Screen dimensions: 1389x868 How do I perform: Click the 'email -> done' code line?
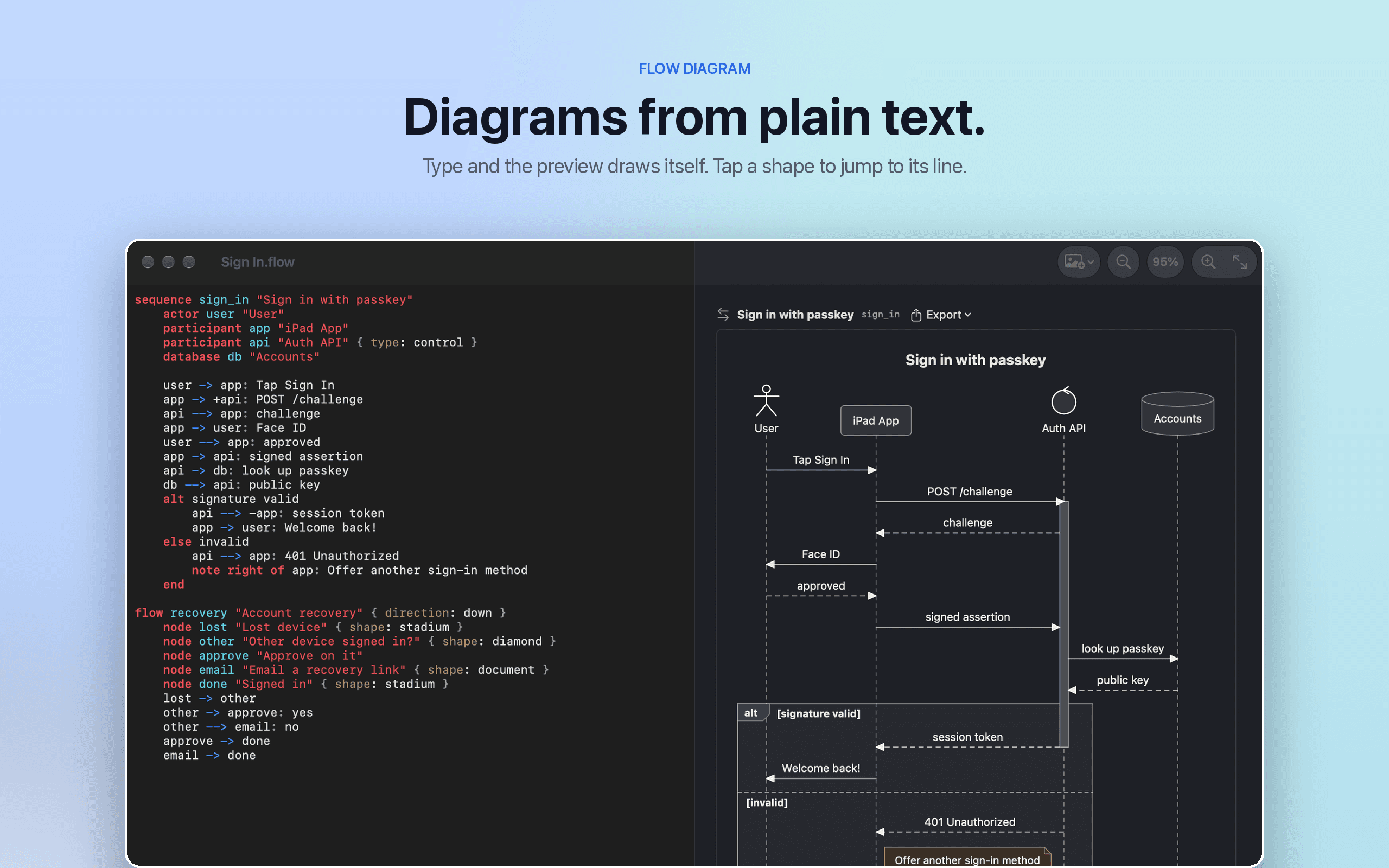point(209,755)
